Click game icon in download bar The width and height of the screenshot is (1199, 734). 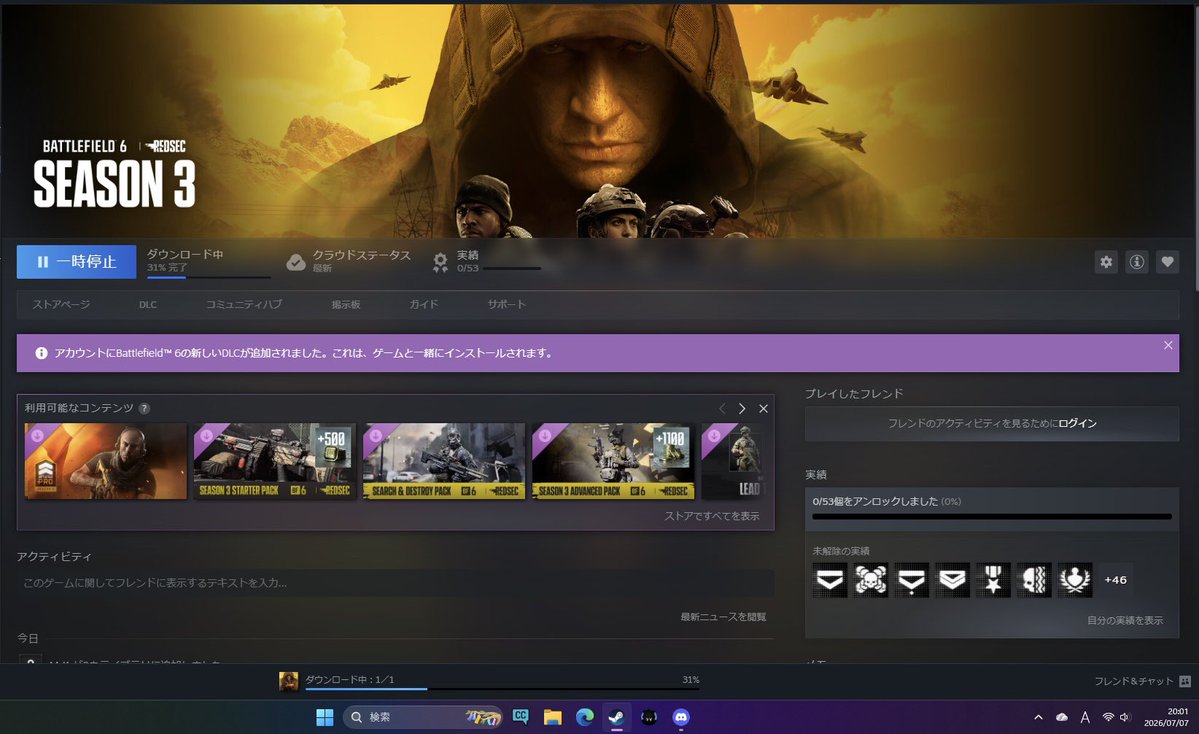pos(289,681)
